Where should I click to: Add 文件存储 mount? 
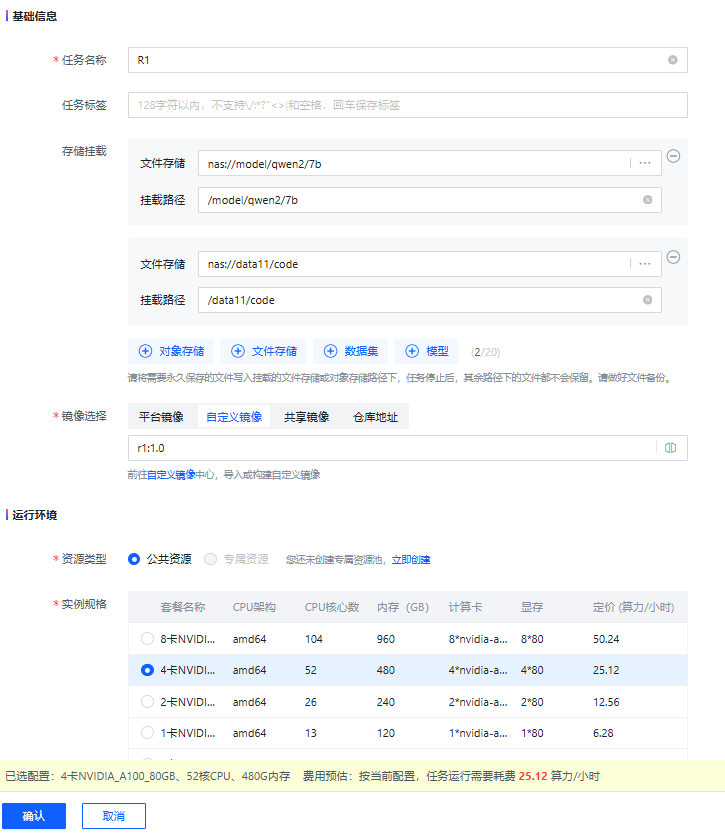pyautogui.click(x=263, y=351)
